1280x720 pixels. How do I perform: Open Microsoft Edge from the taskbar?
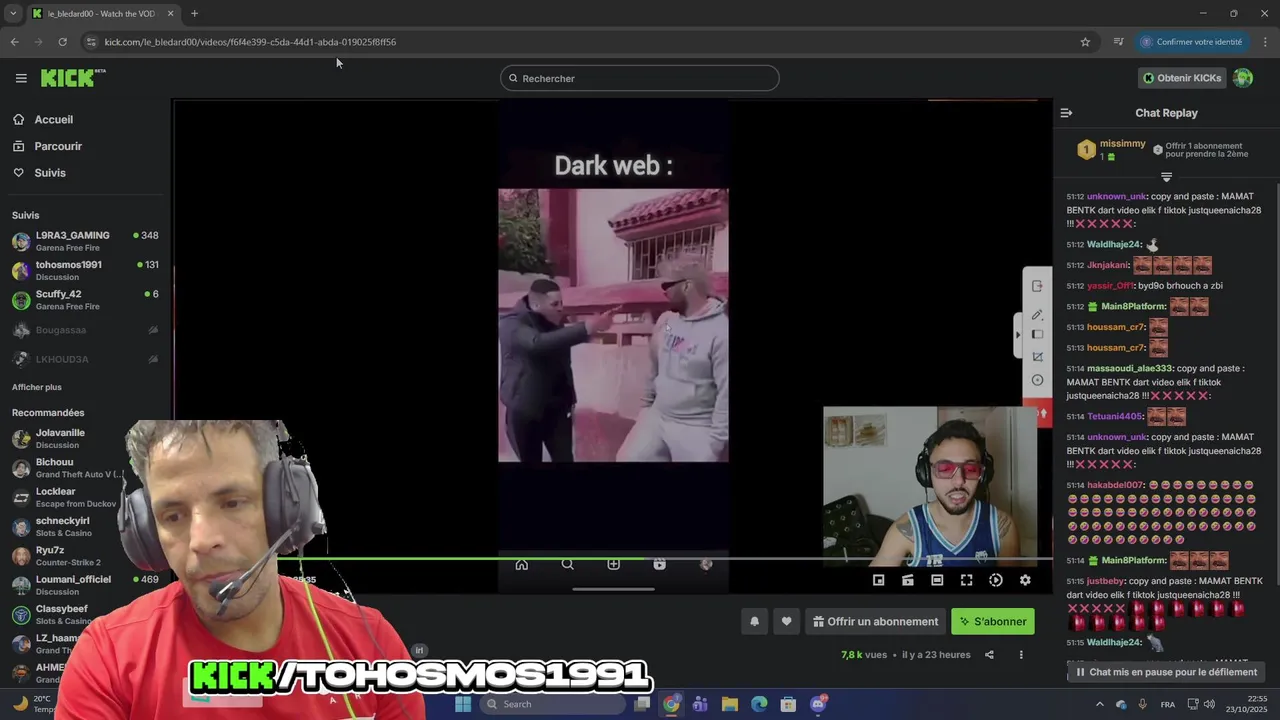click(759, 704)
